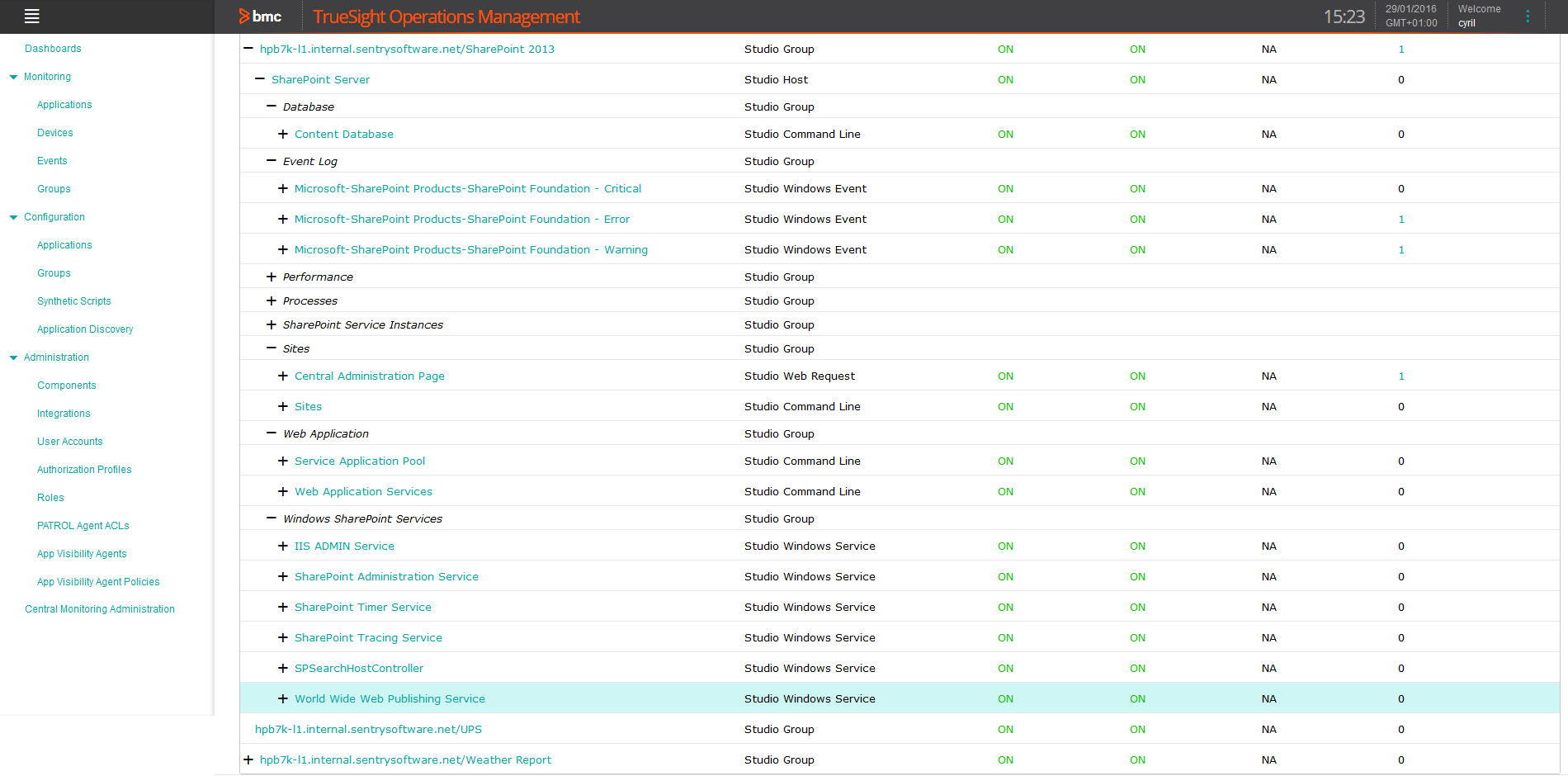Select Groups under Monitoring
The height and width of the screenshot is (776, 1568).
click(x=54, y=189)
